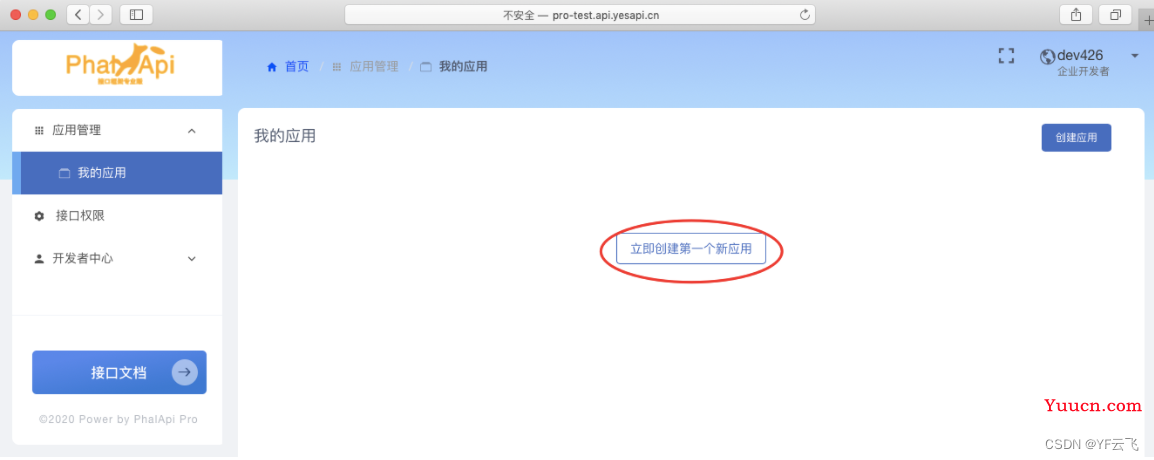The width and height of the screenshot is (1154, 460).
Task: Go forward in Safari history
Action: point(101,14)
